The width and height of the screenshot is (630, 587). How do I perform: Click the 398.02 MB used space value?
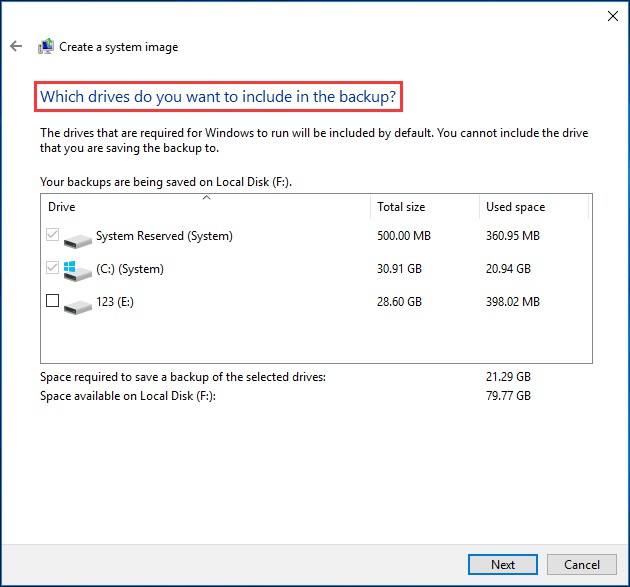click(x=513, y=301)
